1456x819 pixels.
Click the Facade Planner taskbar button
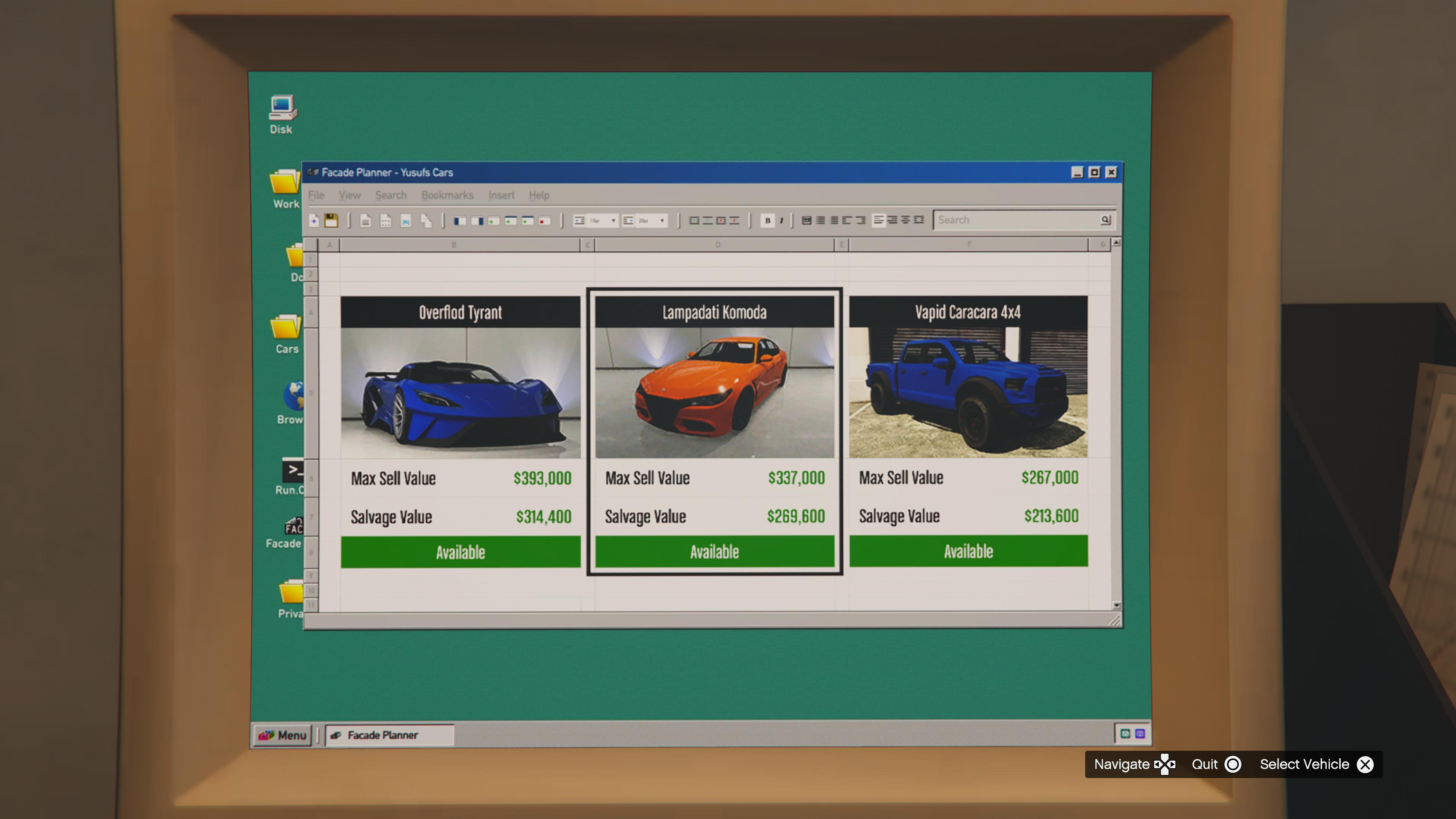[x=389, y=735]
